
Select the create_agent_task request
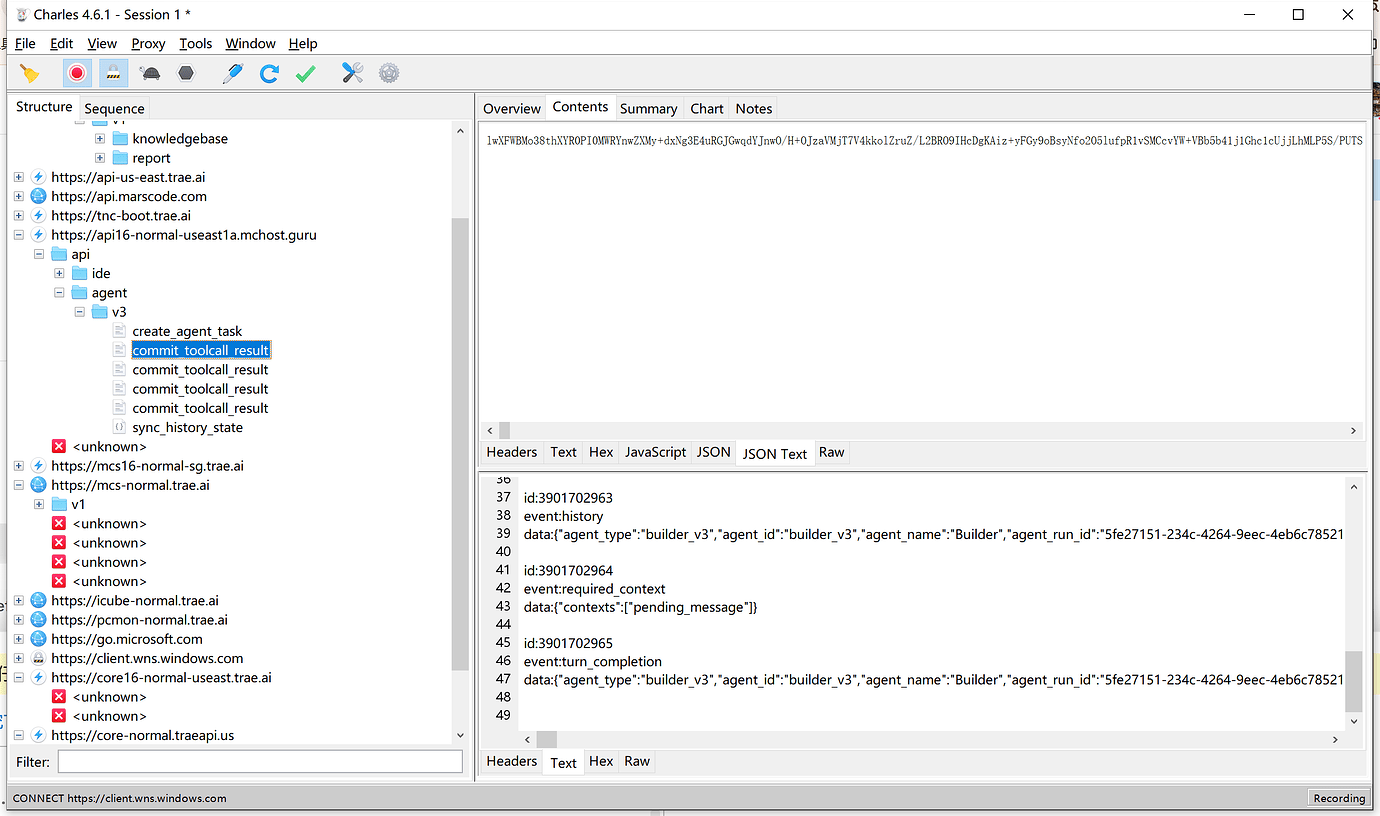coord(187,331)
